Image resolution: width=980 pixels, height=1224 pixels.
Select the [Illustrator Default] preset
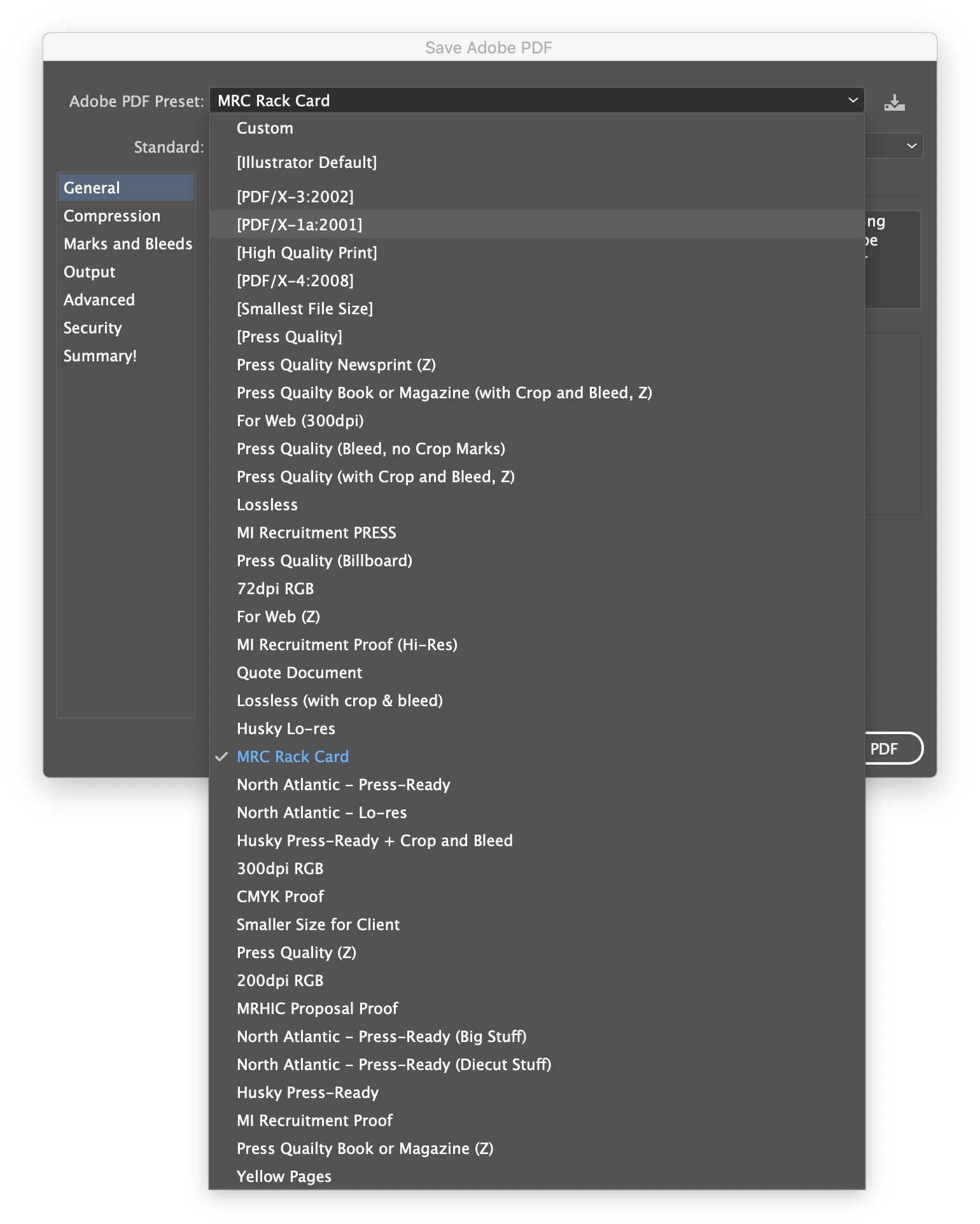click(x=537, y=162)
